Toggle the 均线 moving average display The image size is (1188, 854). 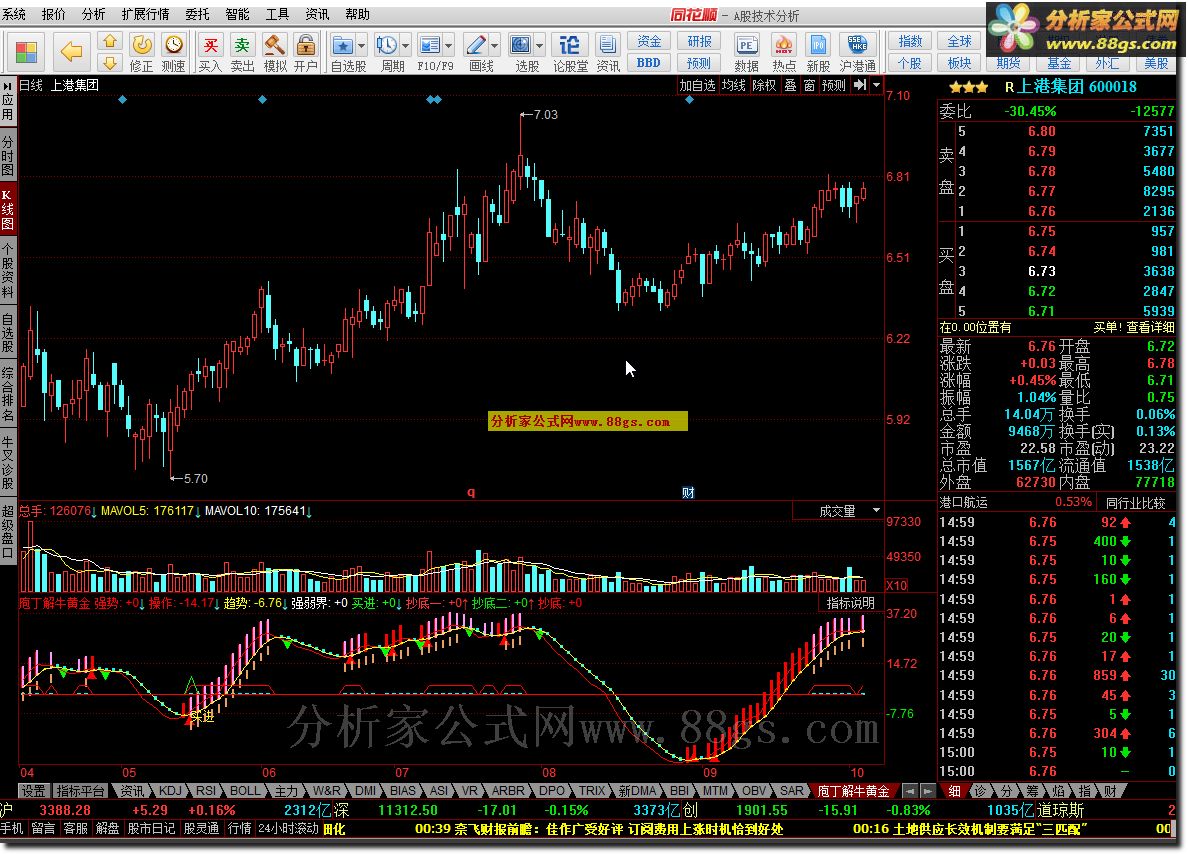coord(733,85)
